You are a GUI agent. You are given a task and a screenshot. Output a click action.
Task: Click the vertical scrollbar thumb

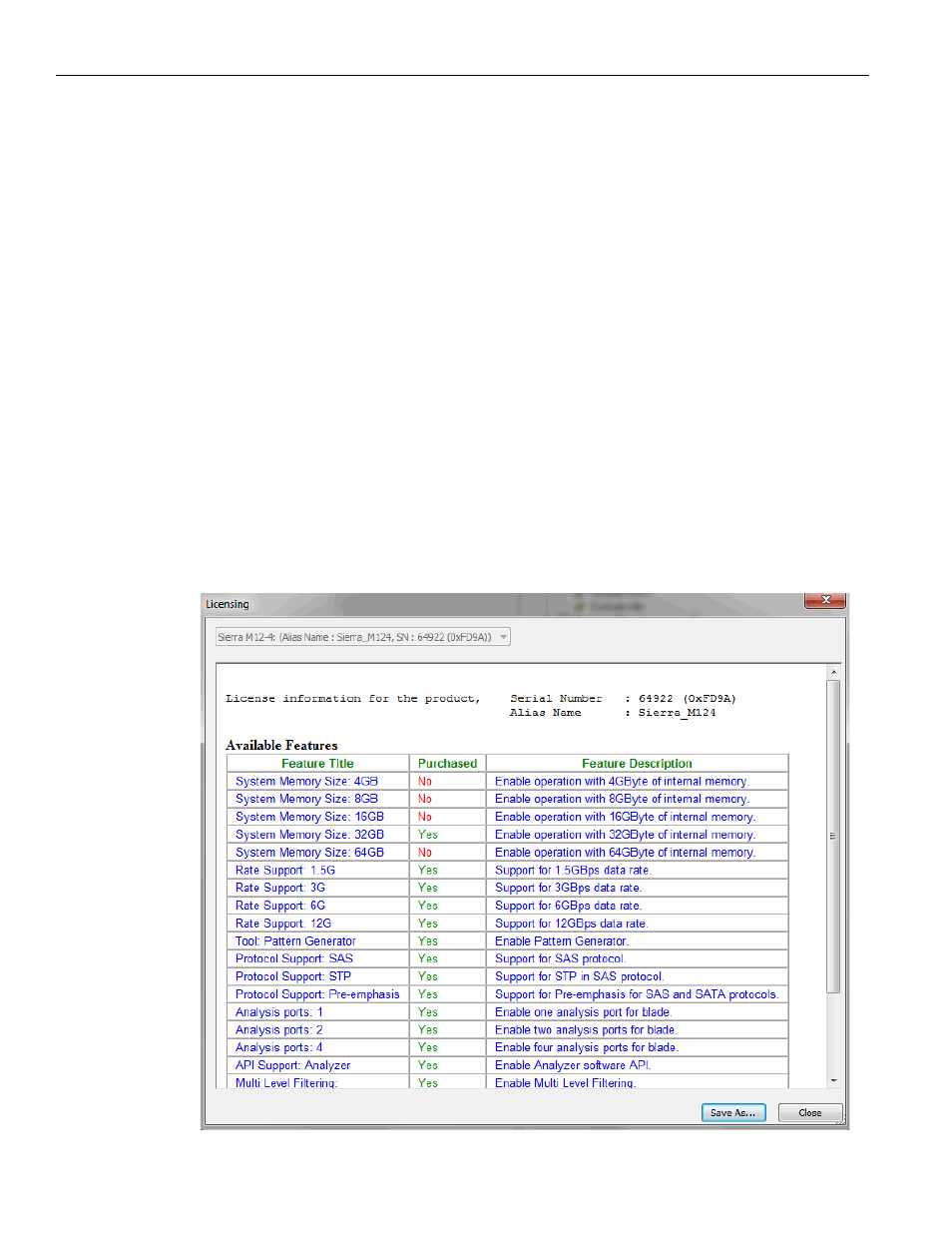(833, 837)
